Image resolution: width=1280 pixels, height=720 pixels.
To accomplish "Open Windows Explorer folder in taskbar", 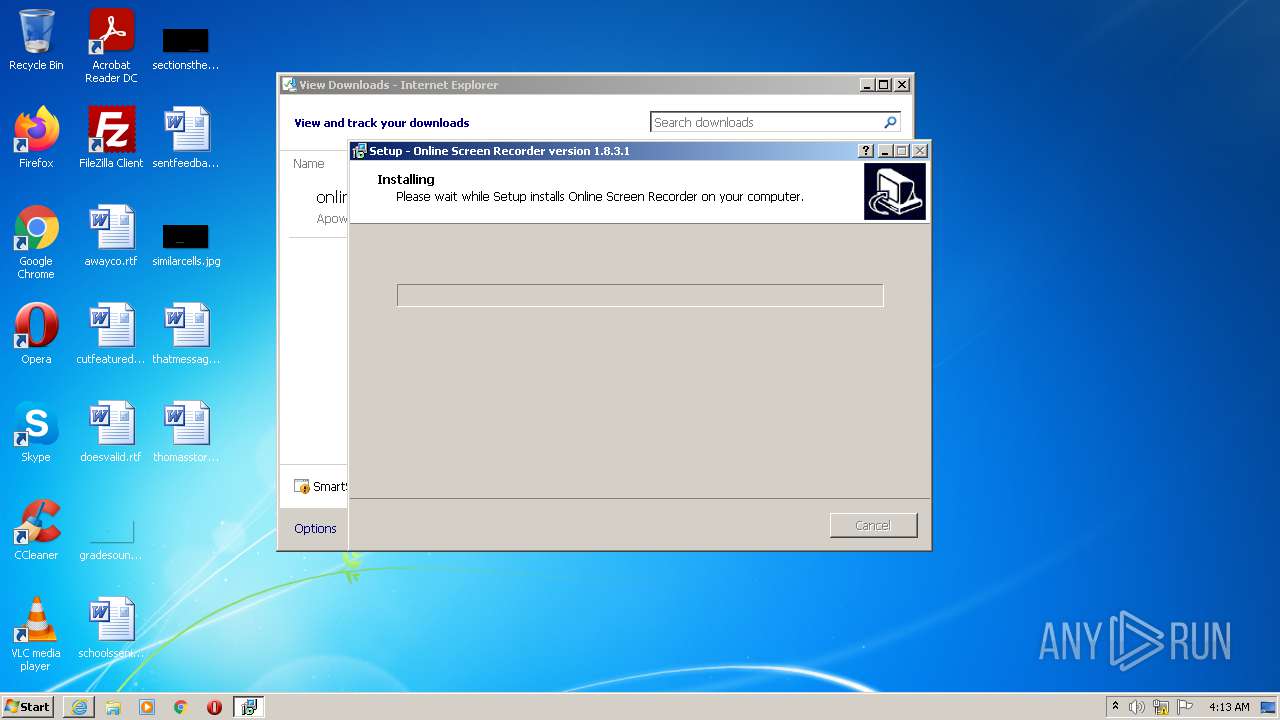I will click(x=113, y=707).
